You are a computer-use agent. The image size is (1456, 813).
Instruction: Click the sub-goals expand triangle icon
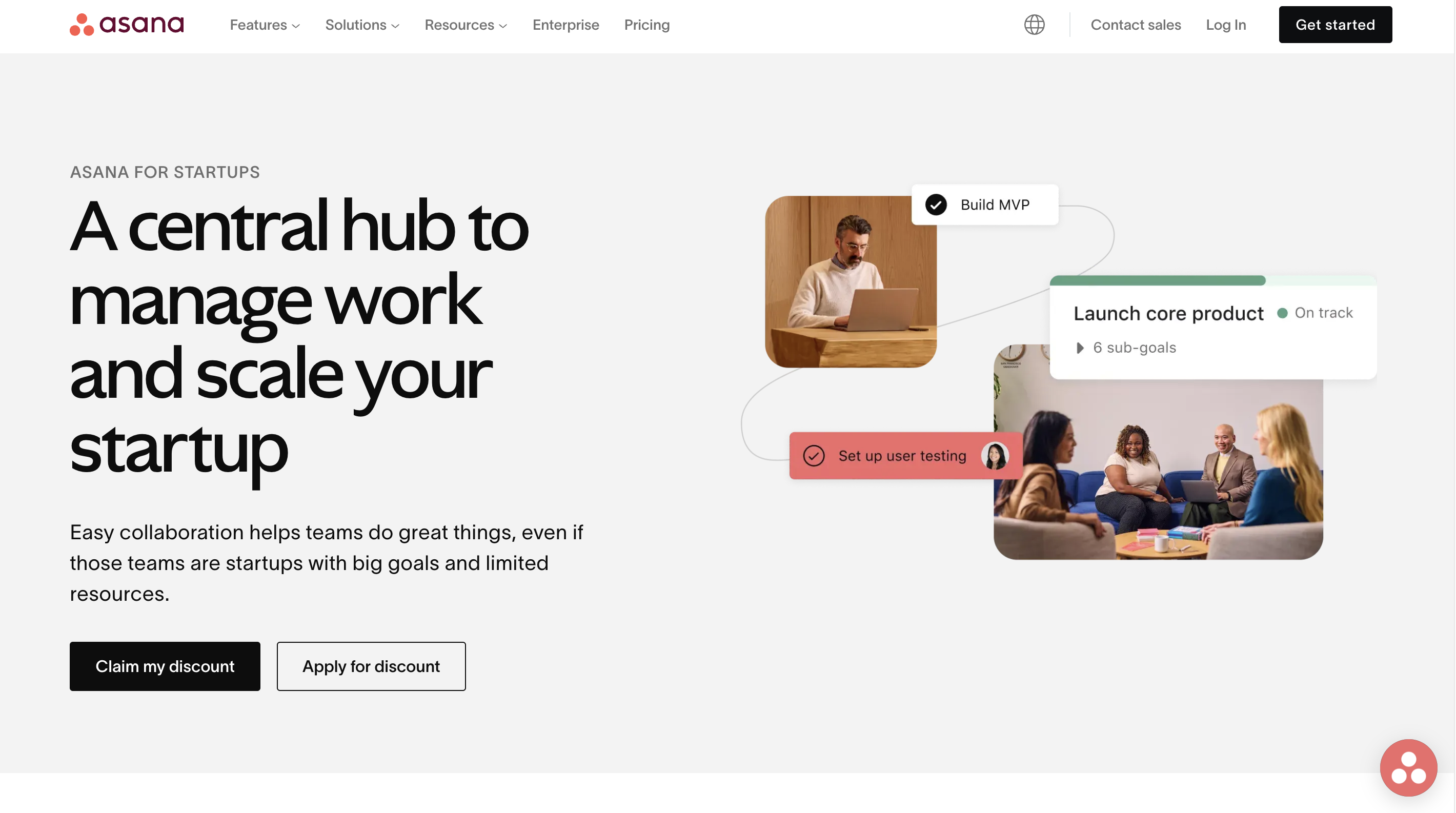(1079, 348)
